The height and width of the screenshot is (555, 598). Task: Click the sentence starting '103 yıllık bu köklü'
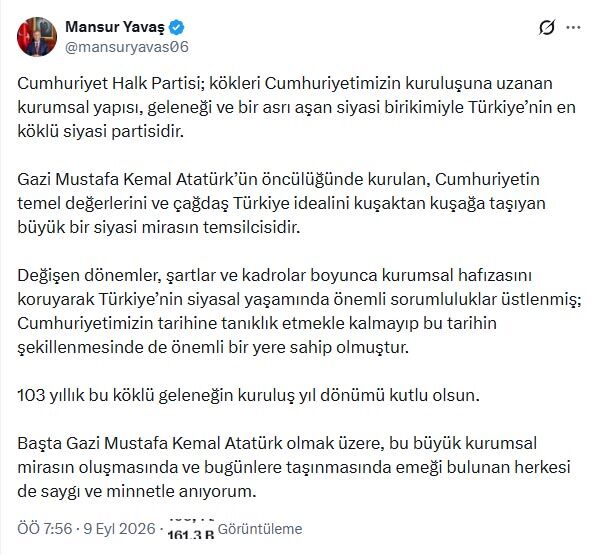click(x=248, y=395)
